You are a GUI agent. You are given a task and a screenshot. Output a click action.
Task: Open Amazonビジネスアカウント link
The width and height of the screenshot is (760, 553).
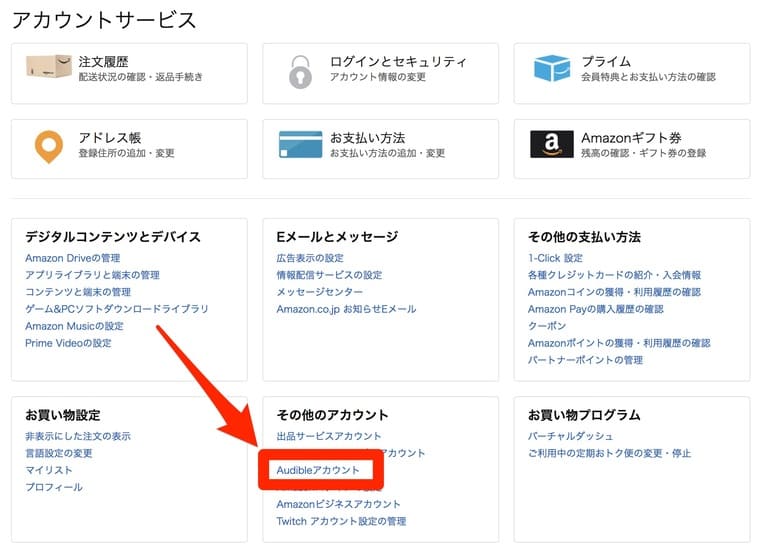click(338, 504)
